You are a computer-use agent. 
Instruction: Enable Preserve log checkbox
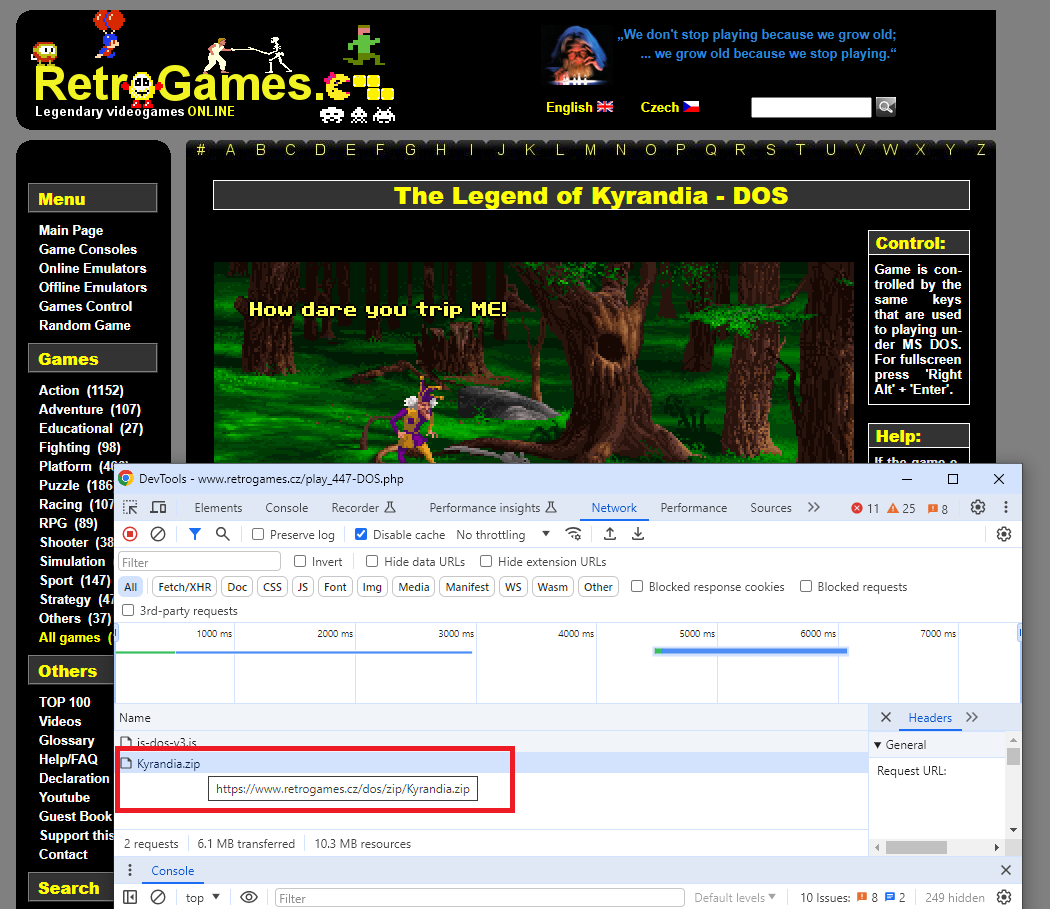point(258,534)
